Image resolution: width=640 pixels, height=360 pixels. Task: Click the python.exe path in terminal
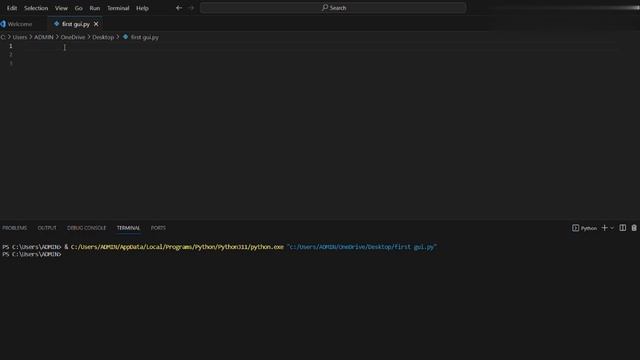click(177, 247)
